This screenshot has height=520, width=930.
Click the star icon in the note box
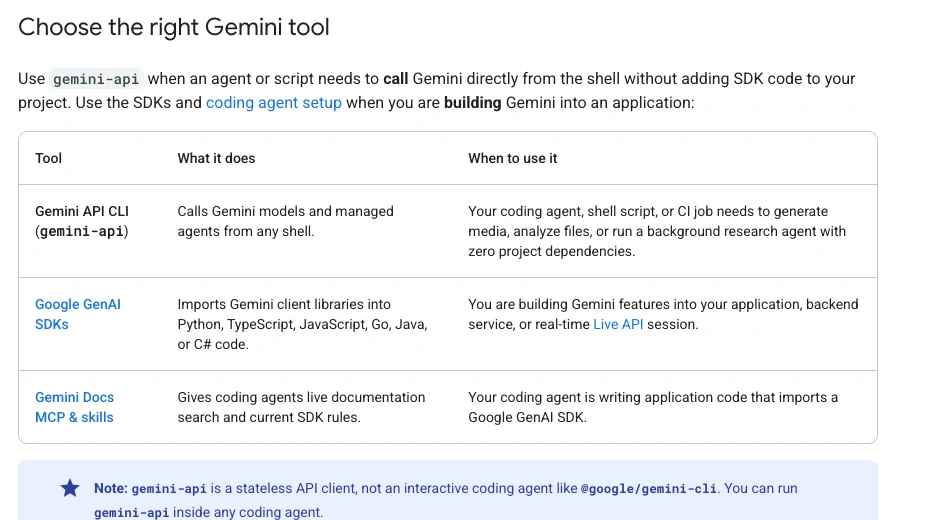[70, 488]
